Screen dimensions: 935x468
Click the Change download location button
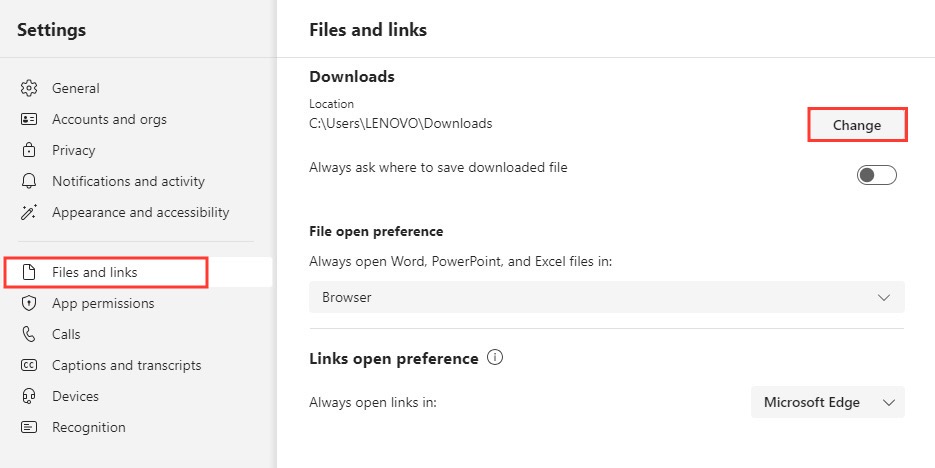tap(857, 125)
